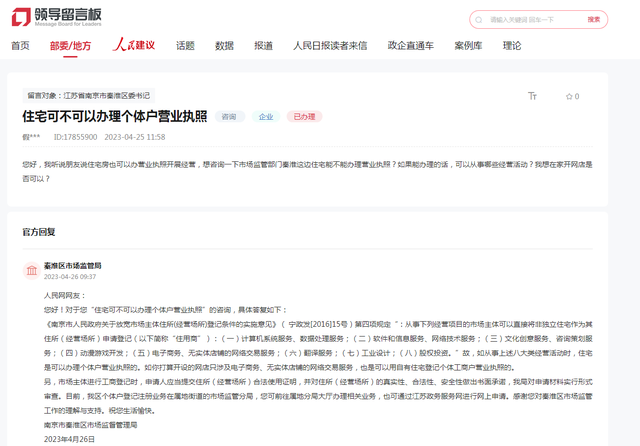Image resolution: width=640 pixels, height=446 pixels.
Task: Click the Tr font size icon
Action: coord(532,96)
